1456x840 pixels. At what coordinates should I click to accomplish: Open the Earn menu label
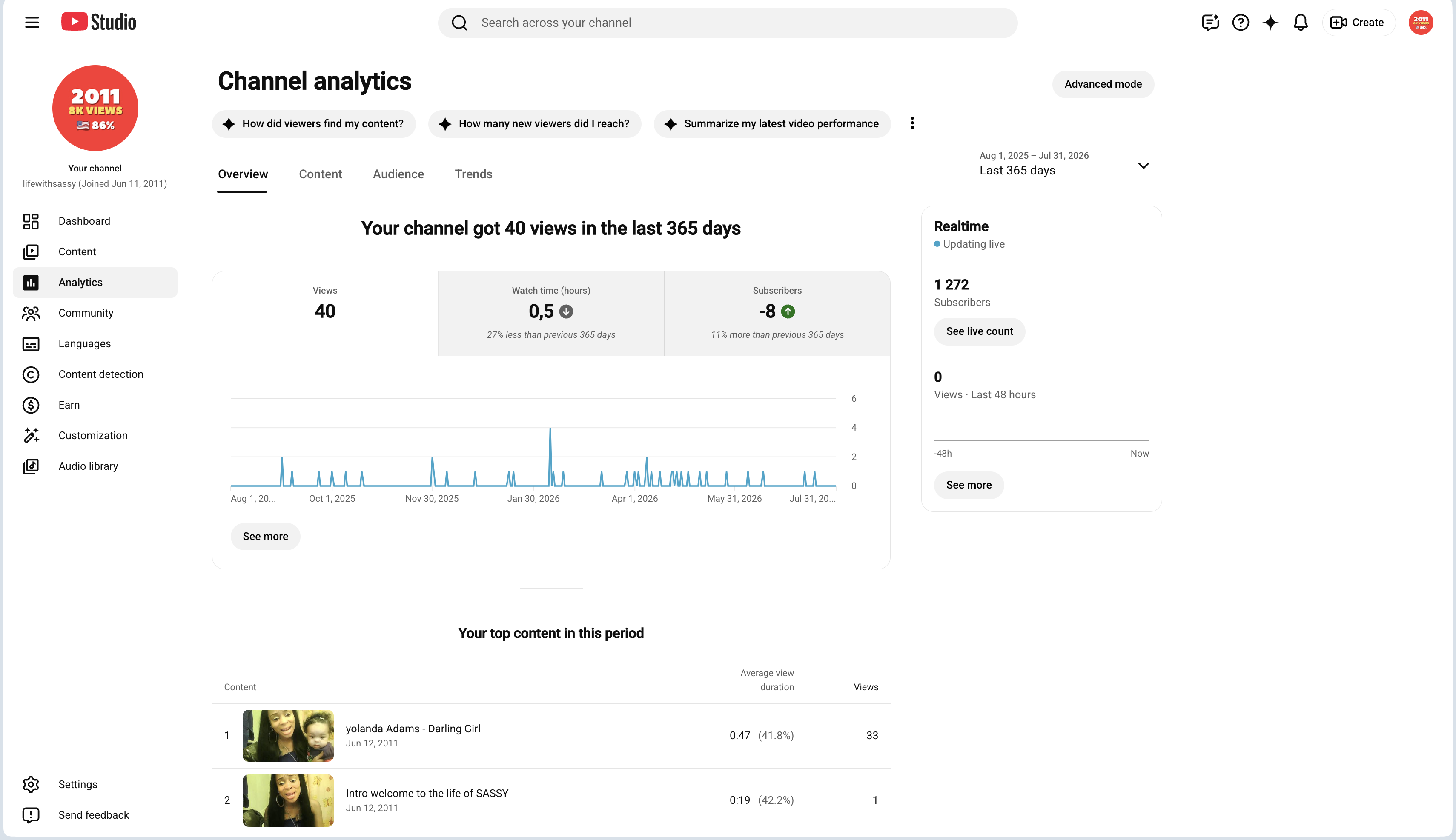[x=69, y=405]
